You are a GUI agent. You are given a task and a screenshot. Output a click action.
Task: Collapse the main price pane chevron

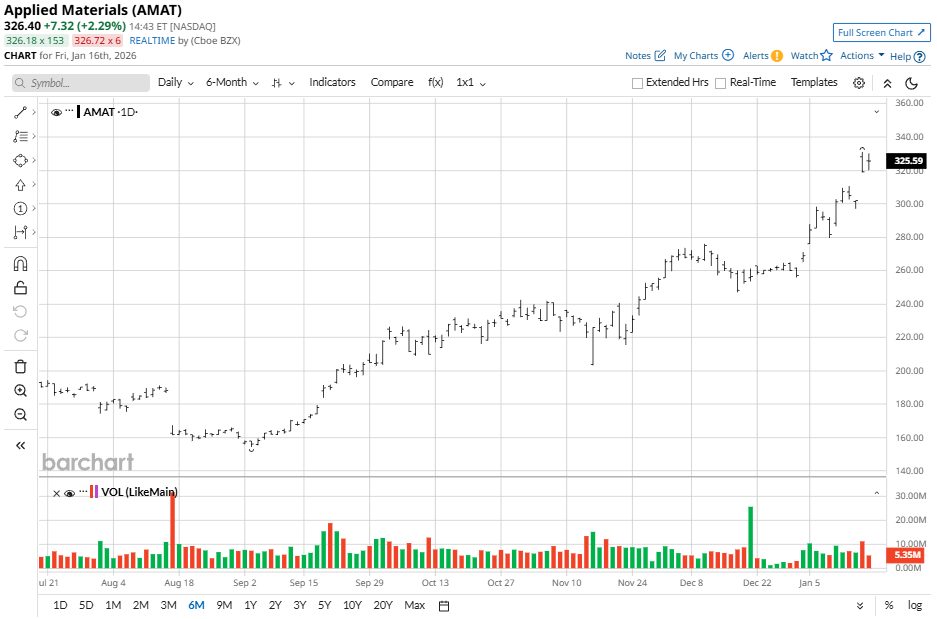[x=877, y=112]
